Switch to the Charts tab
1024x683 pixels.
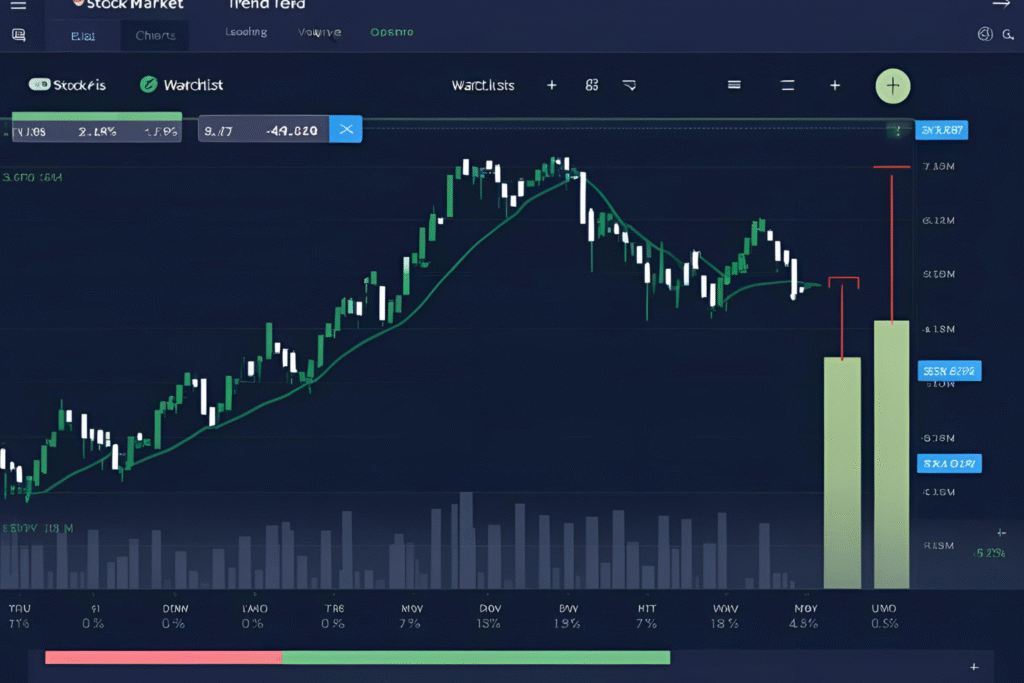[155, 34]
